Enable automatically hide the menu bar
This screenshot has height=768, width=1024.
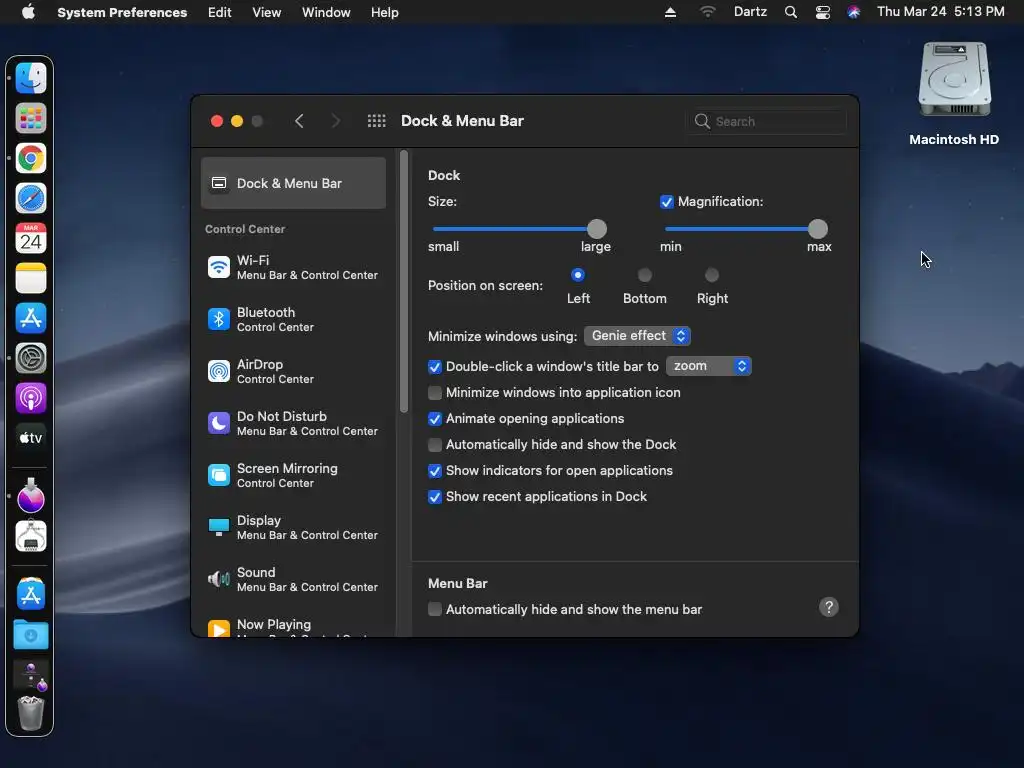click(435, 609)
